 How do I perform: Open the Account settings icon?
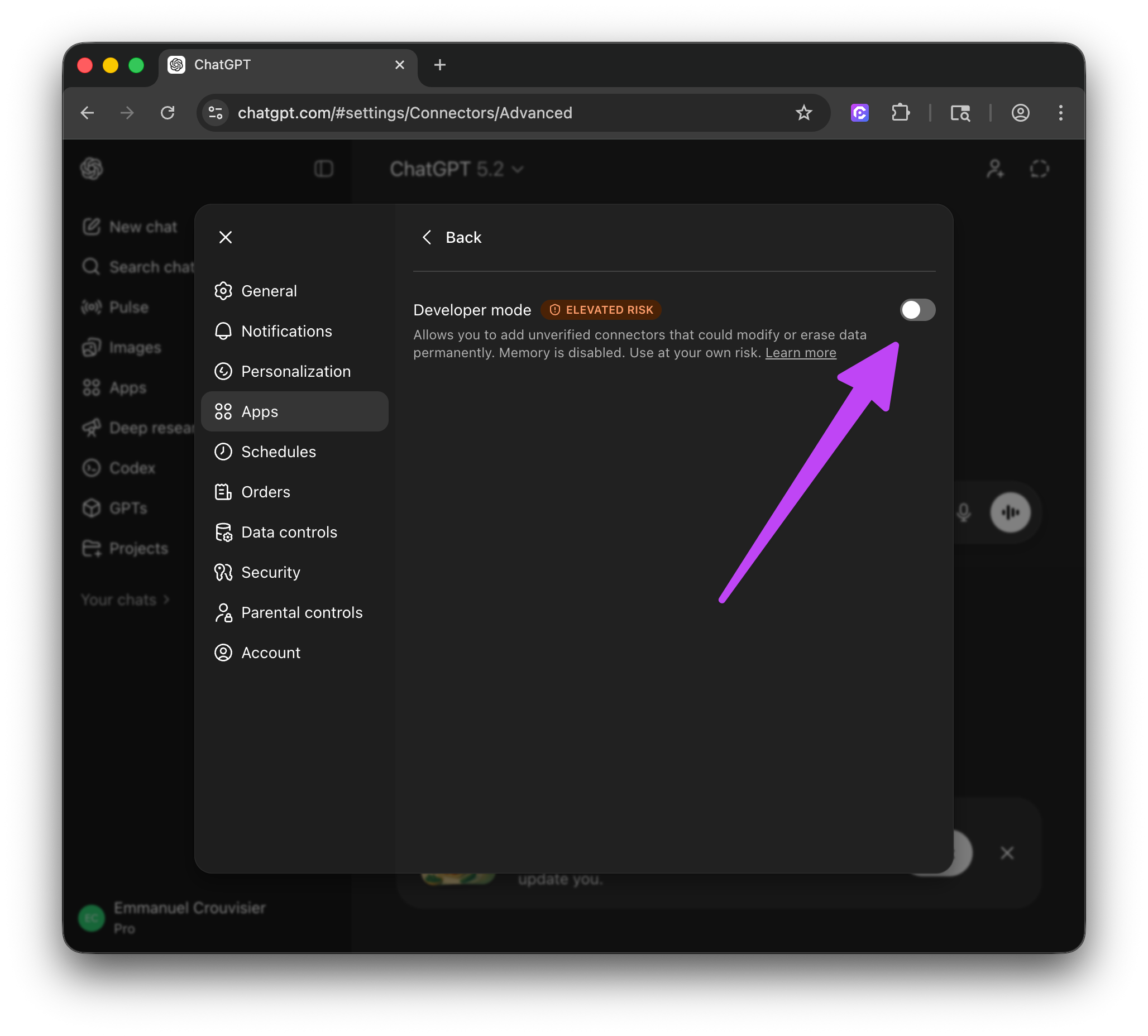coord(223,653)
